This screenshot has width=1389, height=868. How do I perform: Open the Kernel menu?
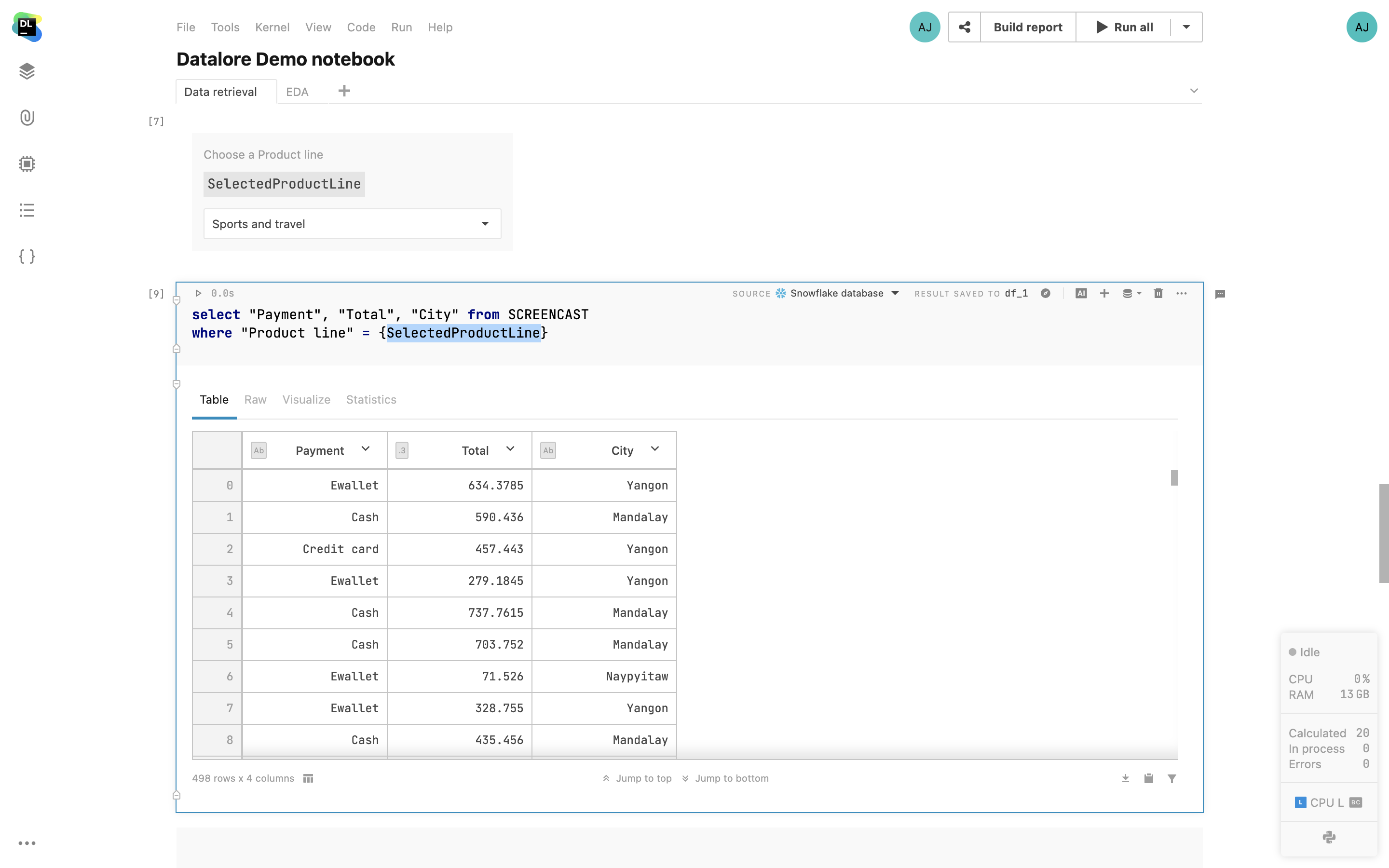click(272, 27)
